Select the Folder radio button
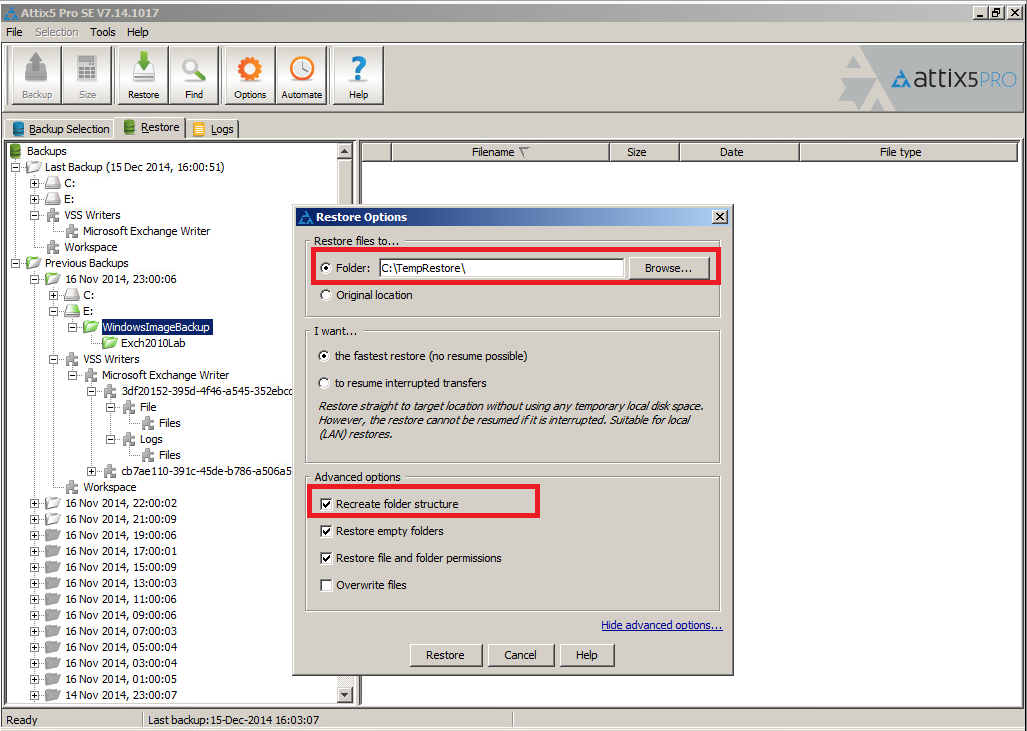This screenshot has width=1027, height=731. click(326, 268)
